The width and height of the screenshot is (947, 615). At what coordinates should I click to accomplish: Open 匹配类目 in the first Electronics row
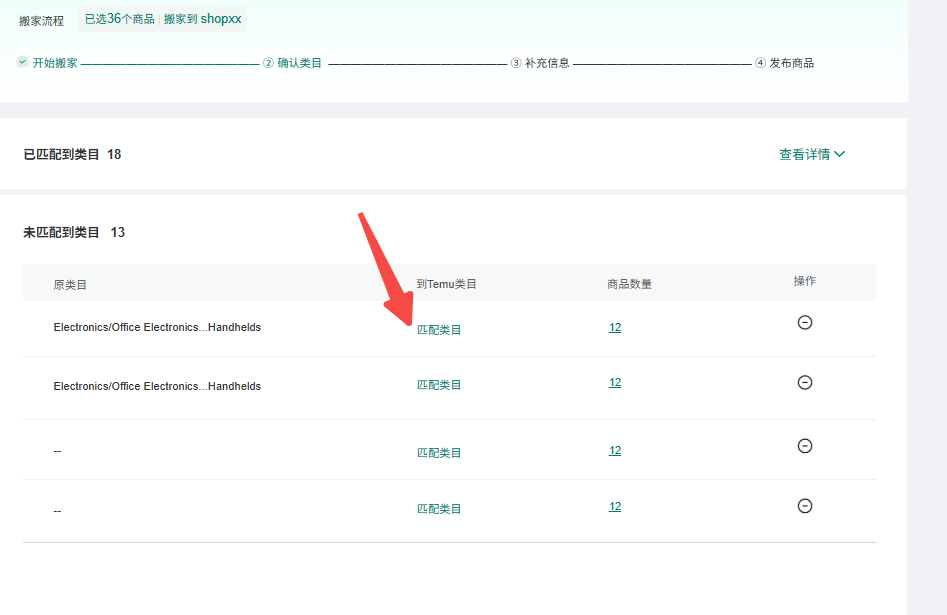pos(439,329)
